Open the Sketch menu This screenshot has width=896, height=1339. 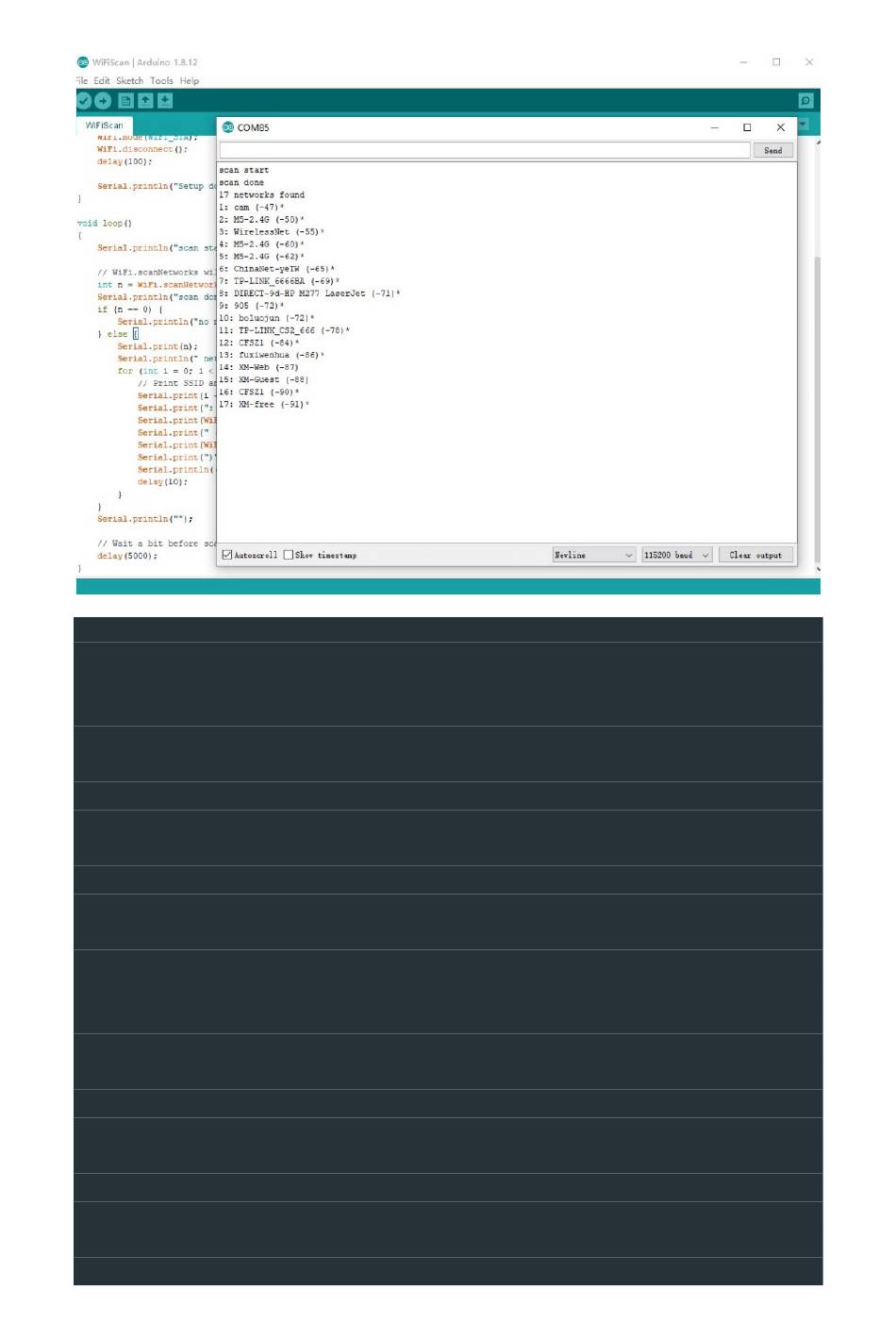pyautogui.click(x=129, y=81)
